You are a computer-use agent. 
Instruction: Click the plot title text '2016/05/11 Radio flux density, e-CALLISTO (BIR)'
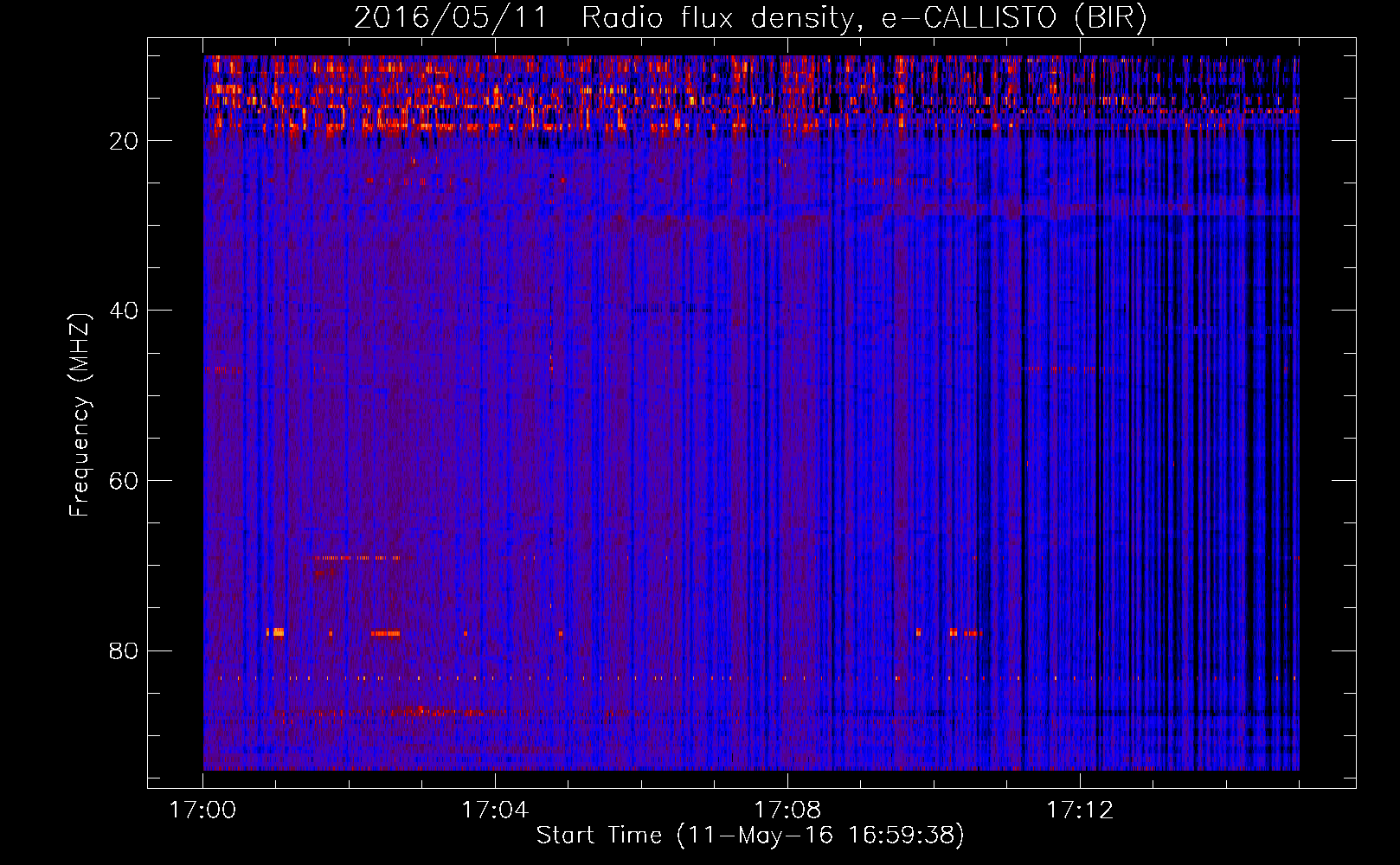(750, 18)
